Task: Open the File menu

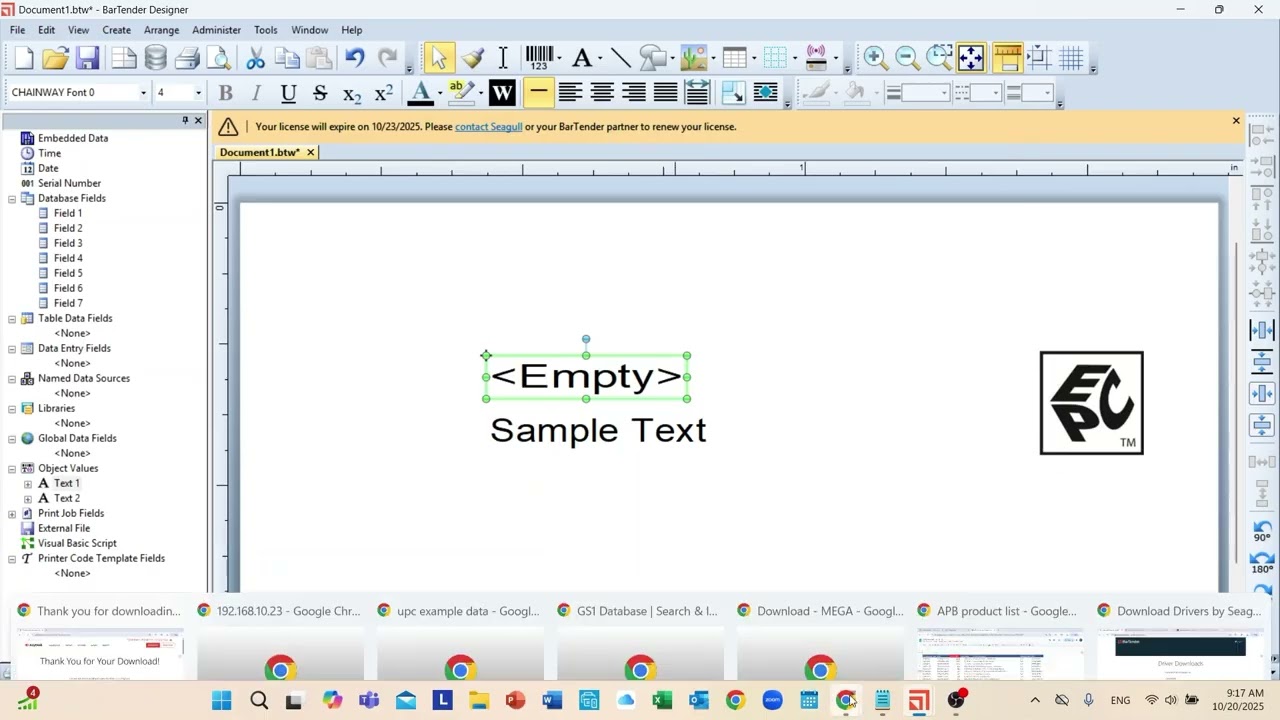Action: [18, 30]
